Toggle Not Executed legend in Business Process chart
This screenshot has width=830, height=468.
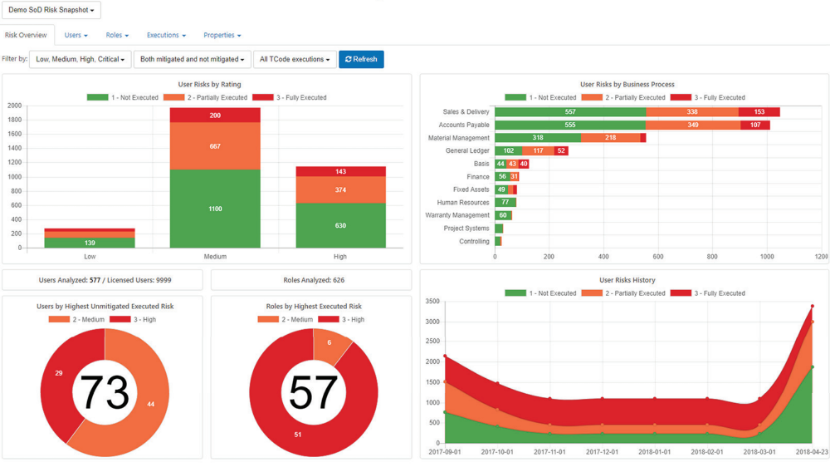coord(540,97)
